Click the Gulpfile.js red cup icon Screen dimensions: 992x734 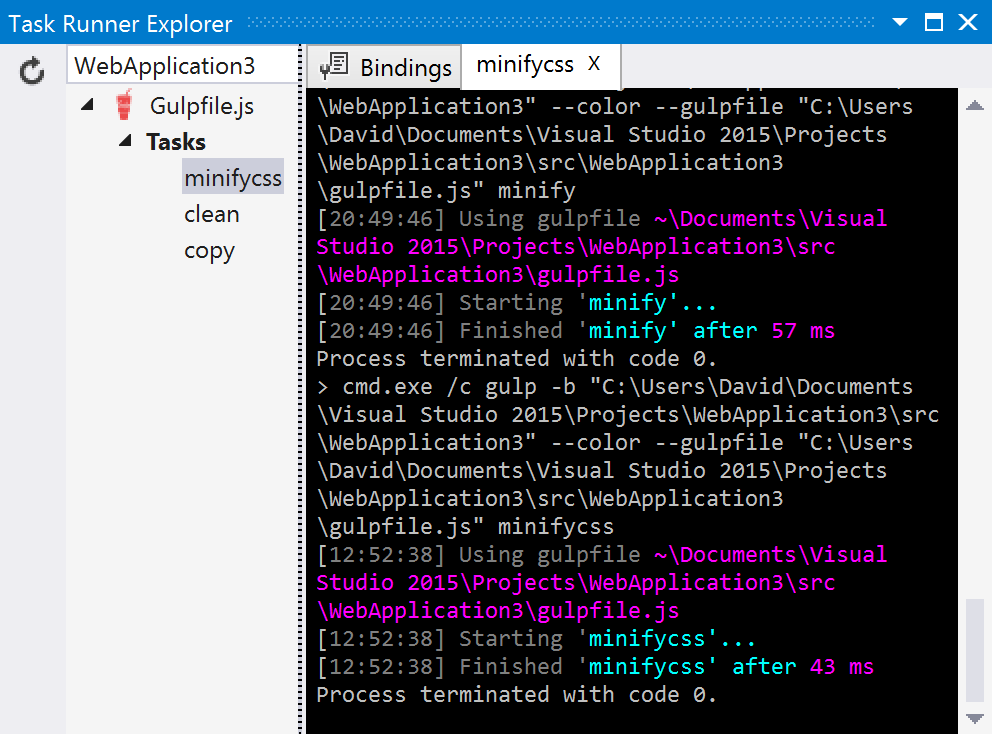pyautogui.click(x=124, y=105)
